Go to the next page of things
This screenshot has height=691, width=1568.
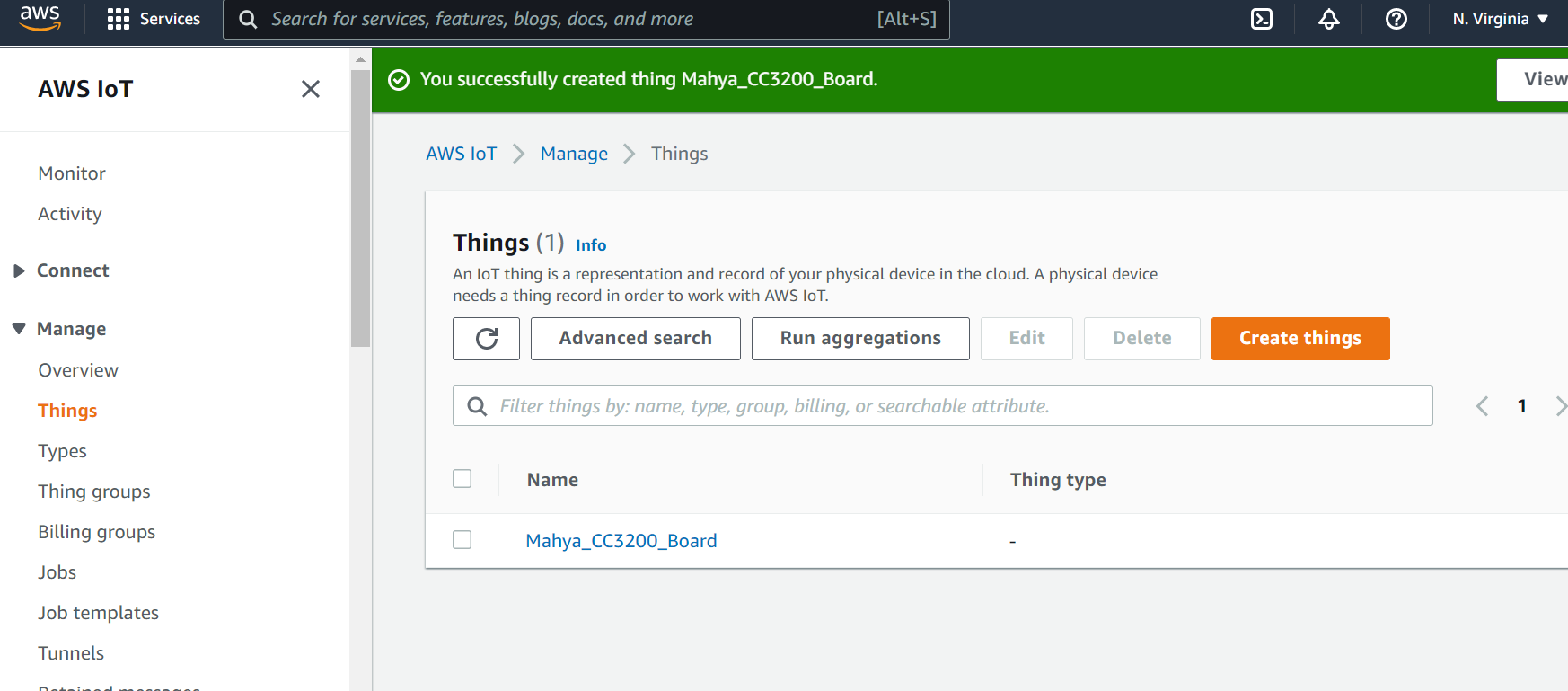click(x=1560, y=406)
